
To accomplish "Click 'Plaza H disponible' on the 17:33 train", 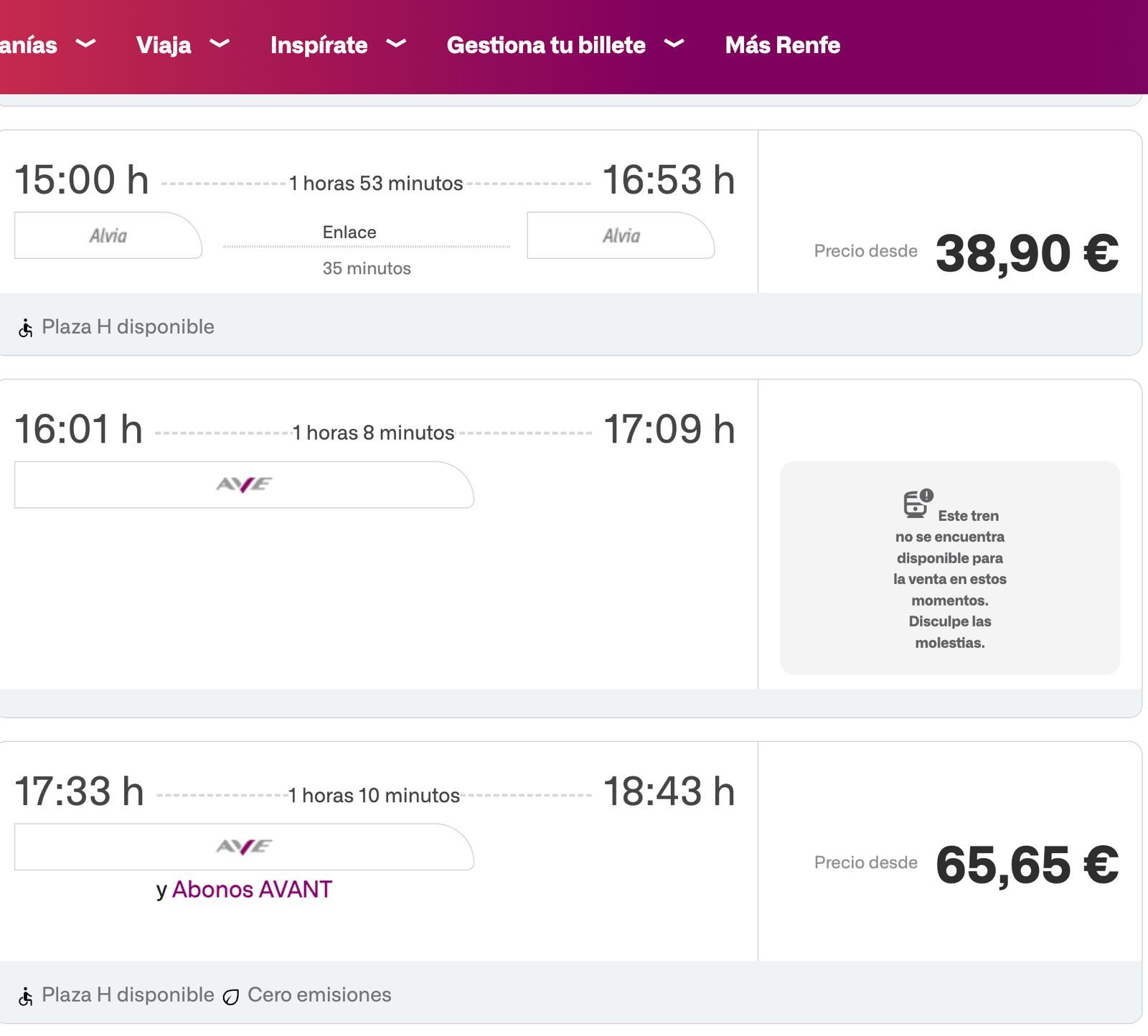I will click(x=128, y=995).
